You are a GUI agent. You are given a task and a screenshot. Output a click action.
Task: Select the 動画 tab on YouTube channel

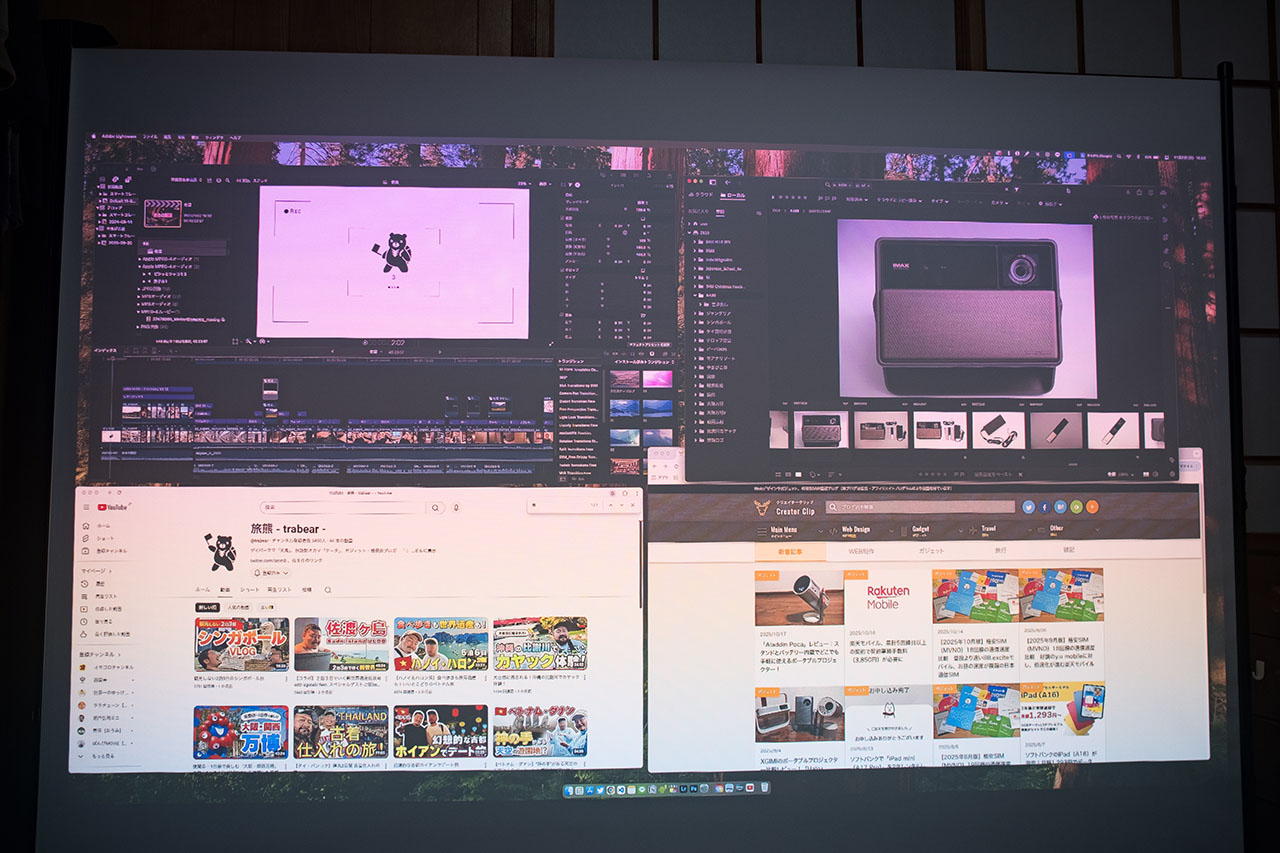point(225,590)
